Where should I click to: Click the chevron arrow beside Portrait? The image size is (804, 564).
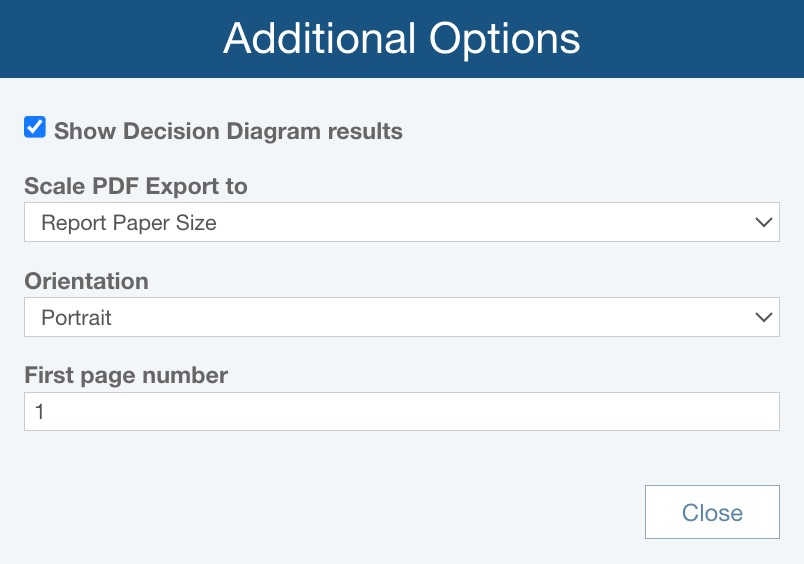click(765, 317)
